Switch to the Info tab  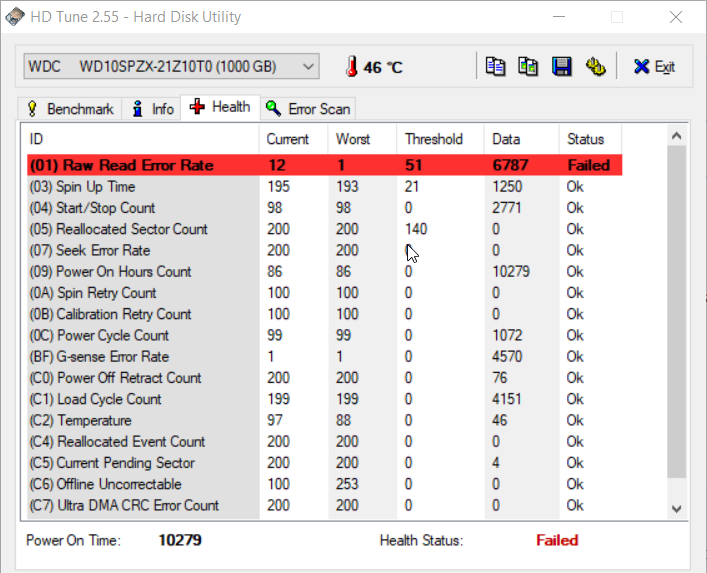point(152,109)
